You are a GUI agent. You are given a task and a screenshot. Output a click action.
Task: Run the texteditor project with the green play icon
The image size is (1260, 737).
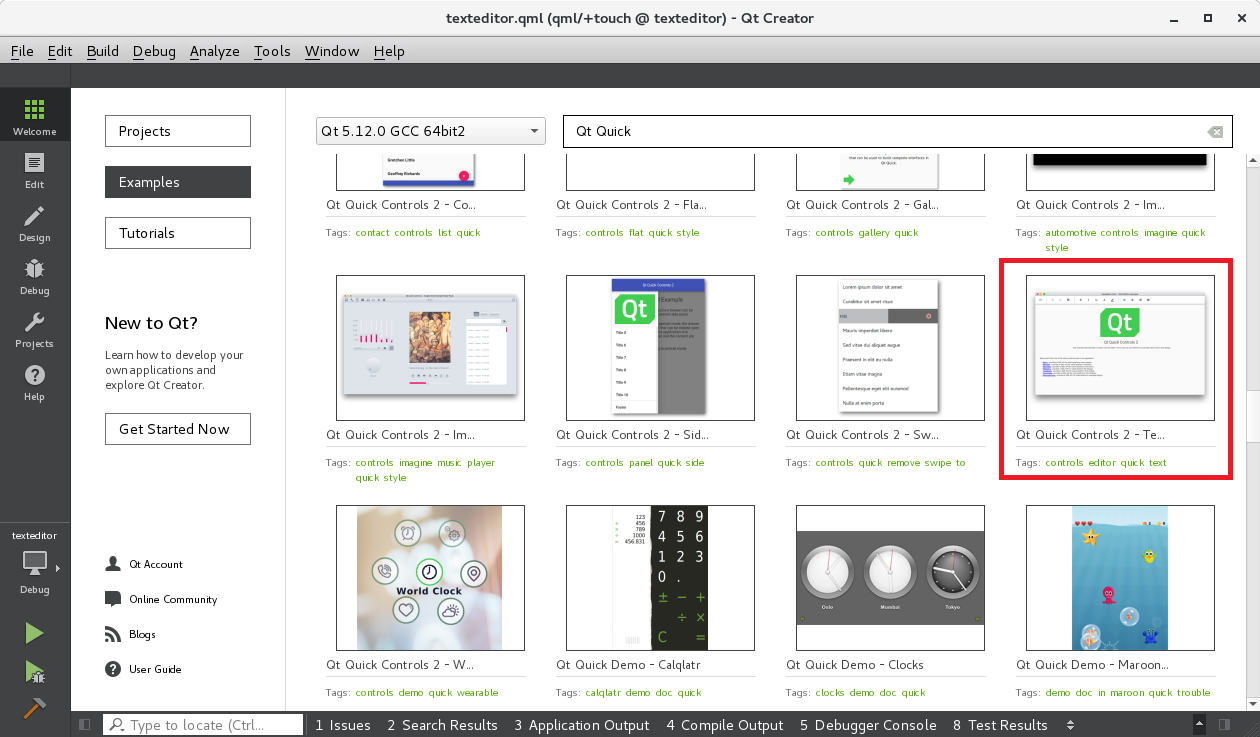pos(34,632)
